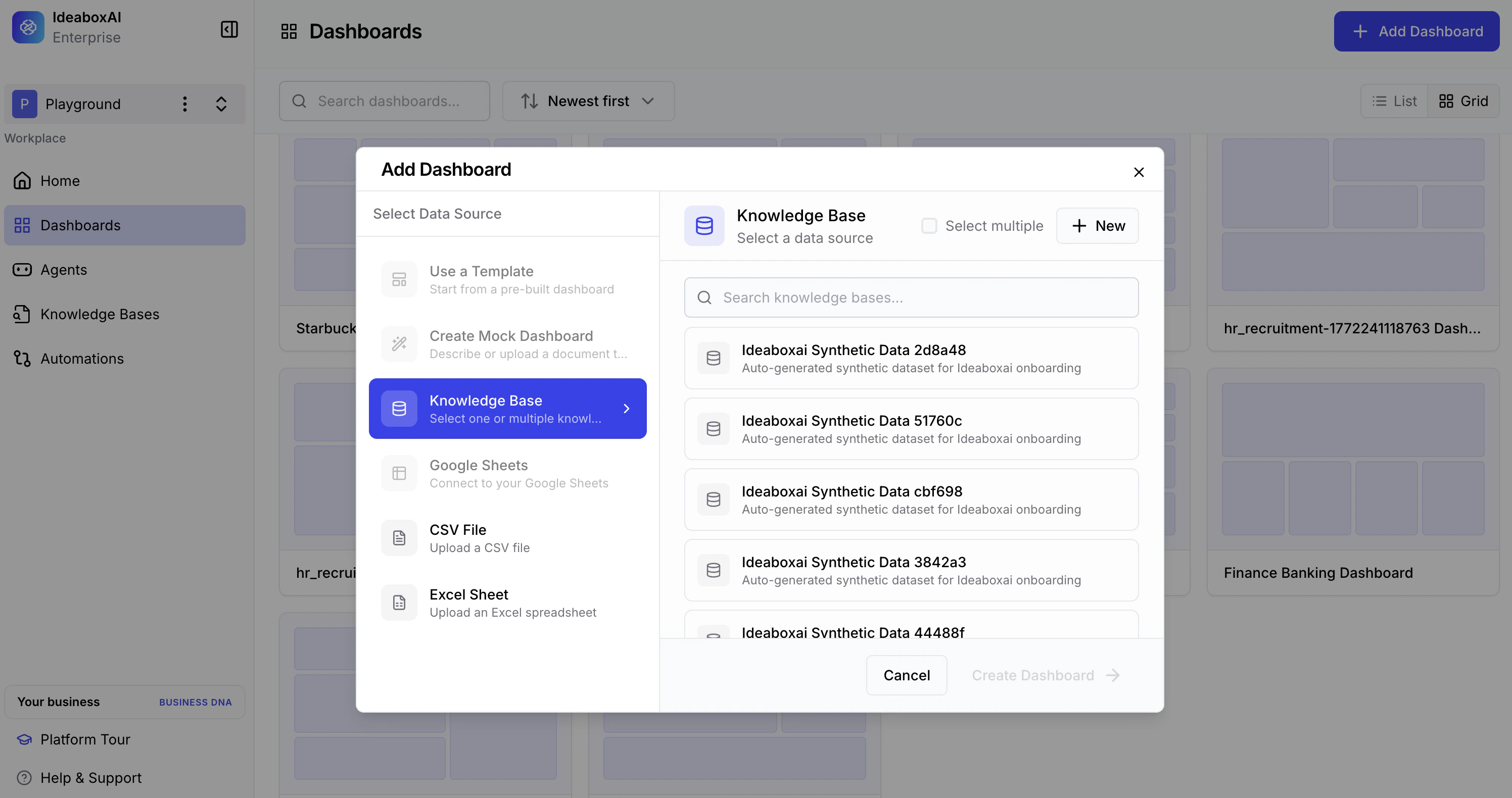
Task: Open Knowledge Bases in the sidebar
Action: pos(124,314)
